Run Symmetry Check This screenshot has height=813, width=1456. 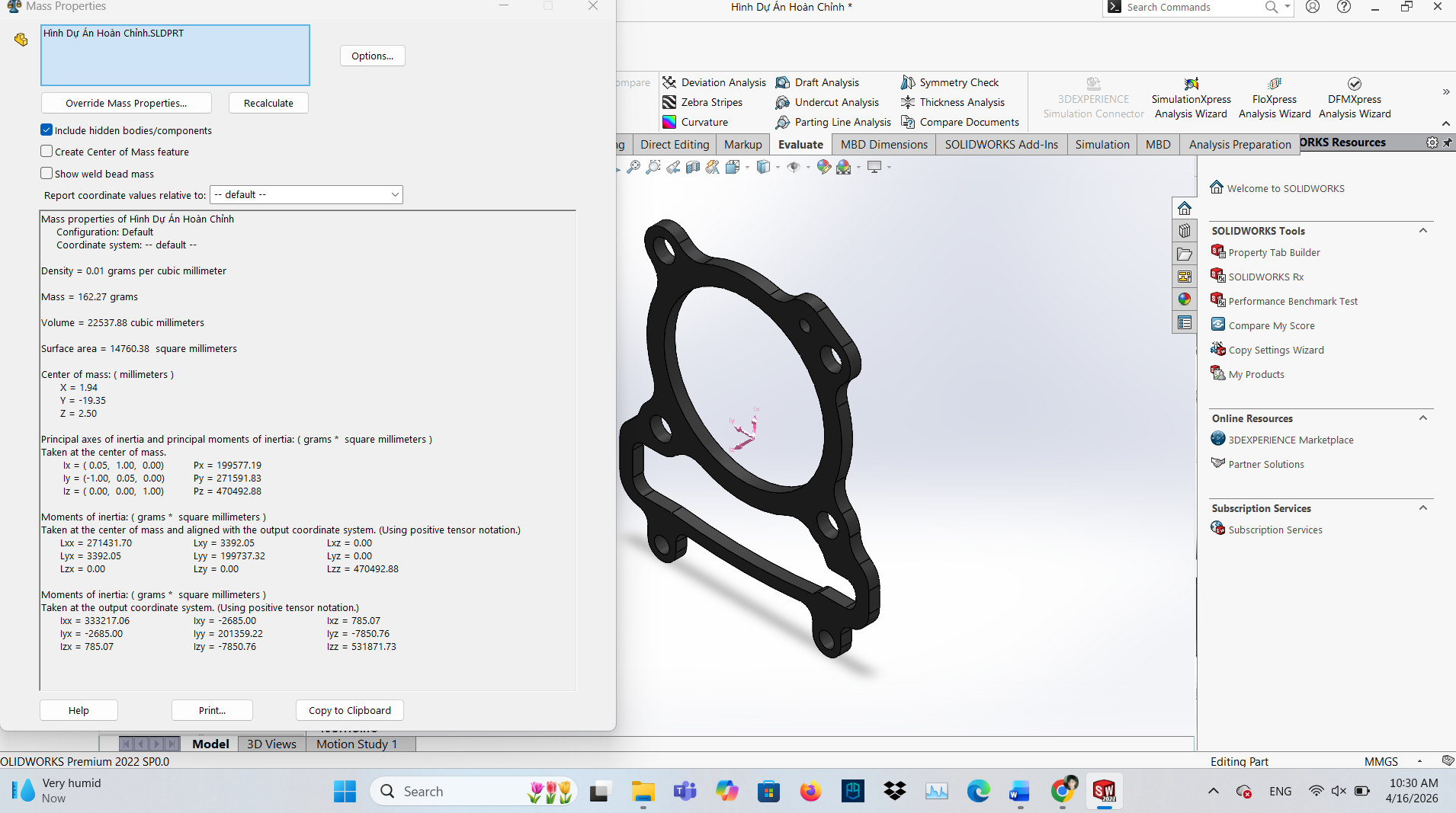click(950, 82)
